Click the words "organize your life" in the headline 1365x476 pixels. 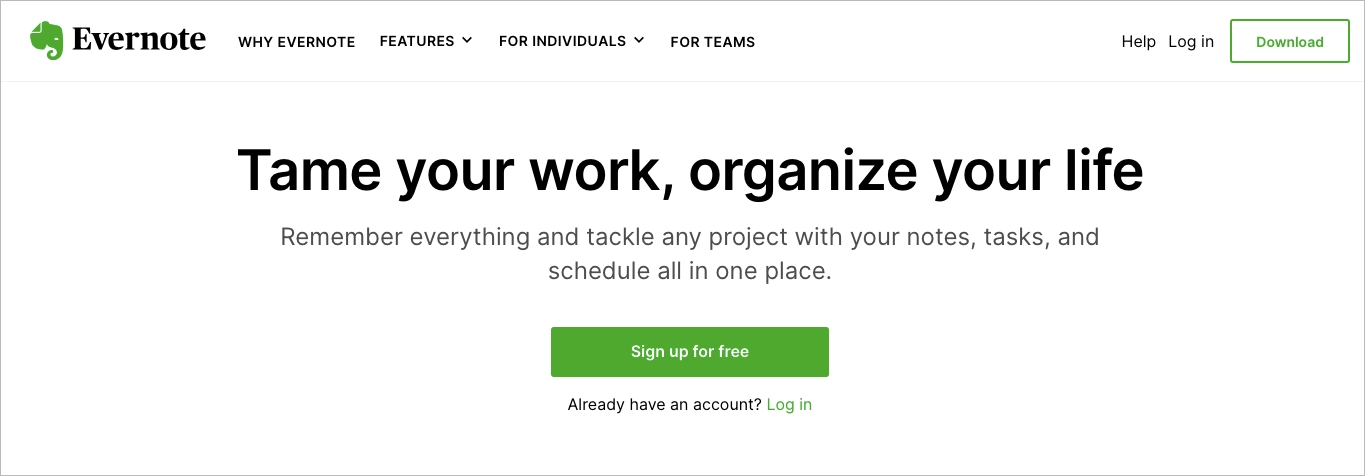coord(915,170)
